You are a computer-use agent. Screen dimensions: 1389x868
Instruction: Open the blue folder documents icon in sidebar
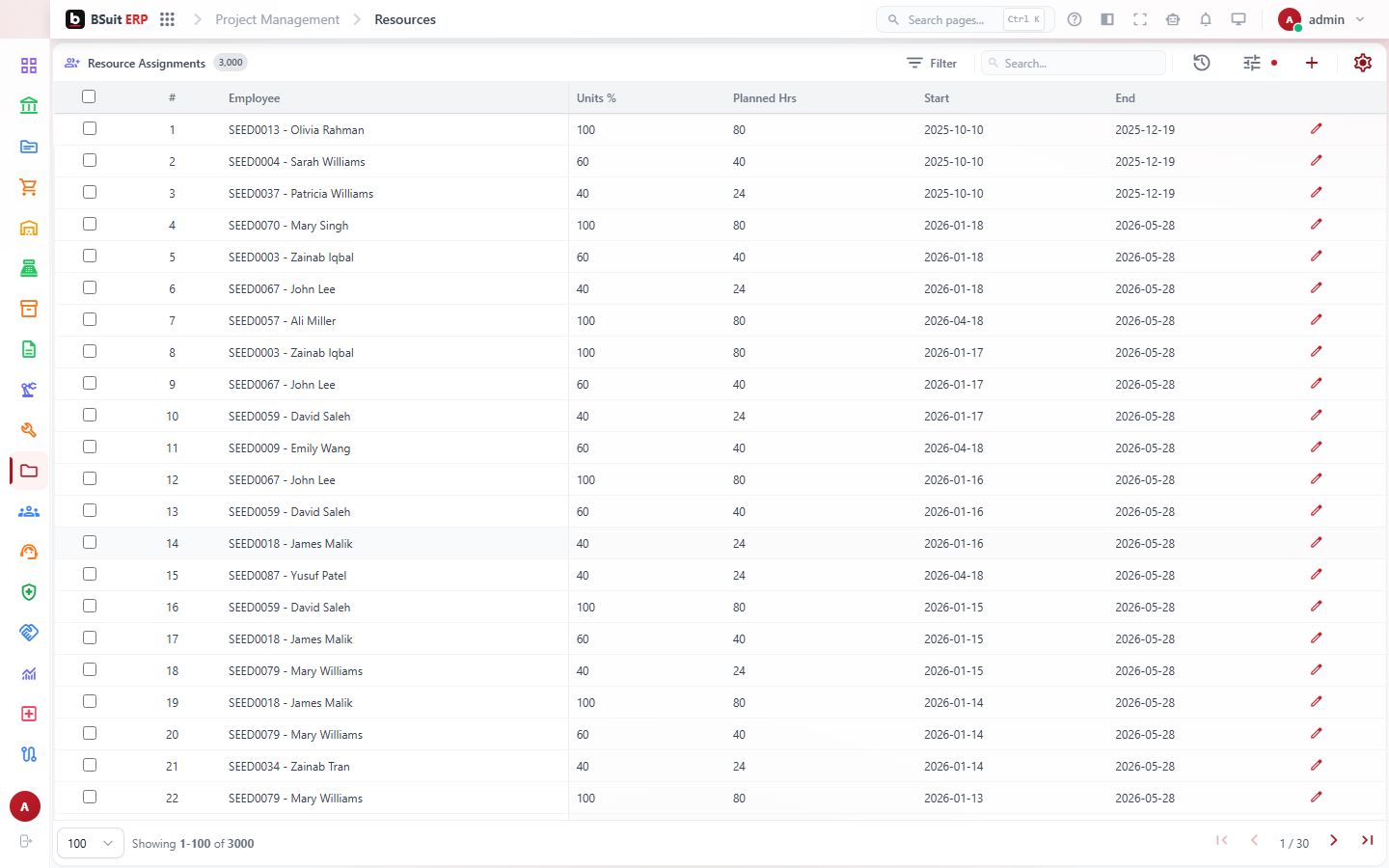click(29, 147)
